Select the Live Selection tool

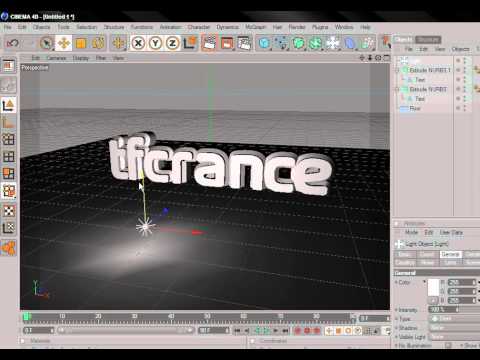tap(46, 43)
